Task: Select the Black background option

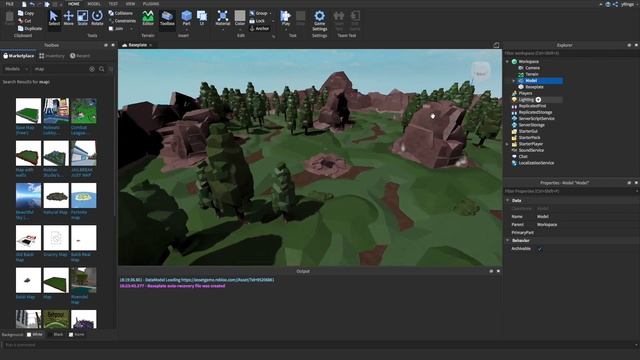Action: pos(56,334)
